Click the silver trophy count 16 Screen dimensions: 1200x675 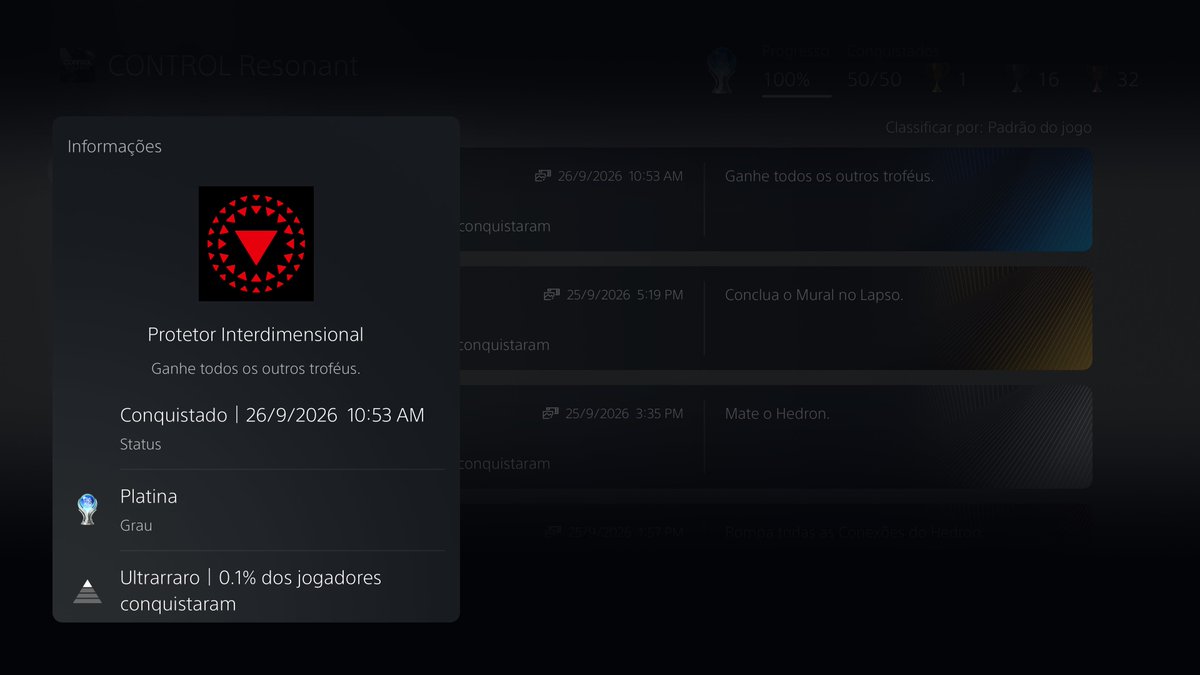point(1048,80)
